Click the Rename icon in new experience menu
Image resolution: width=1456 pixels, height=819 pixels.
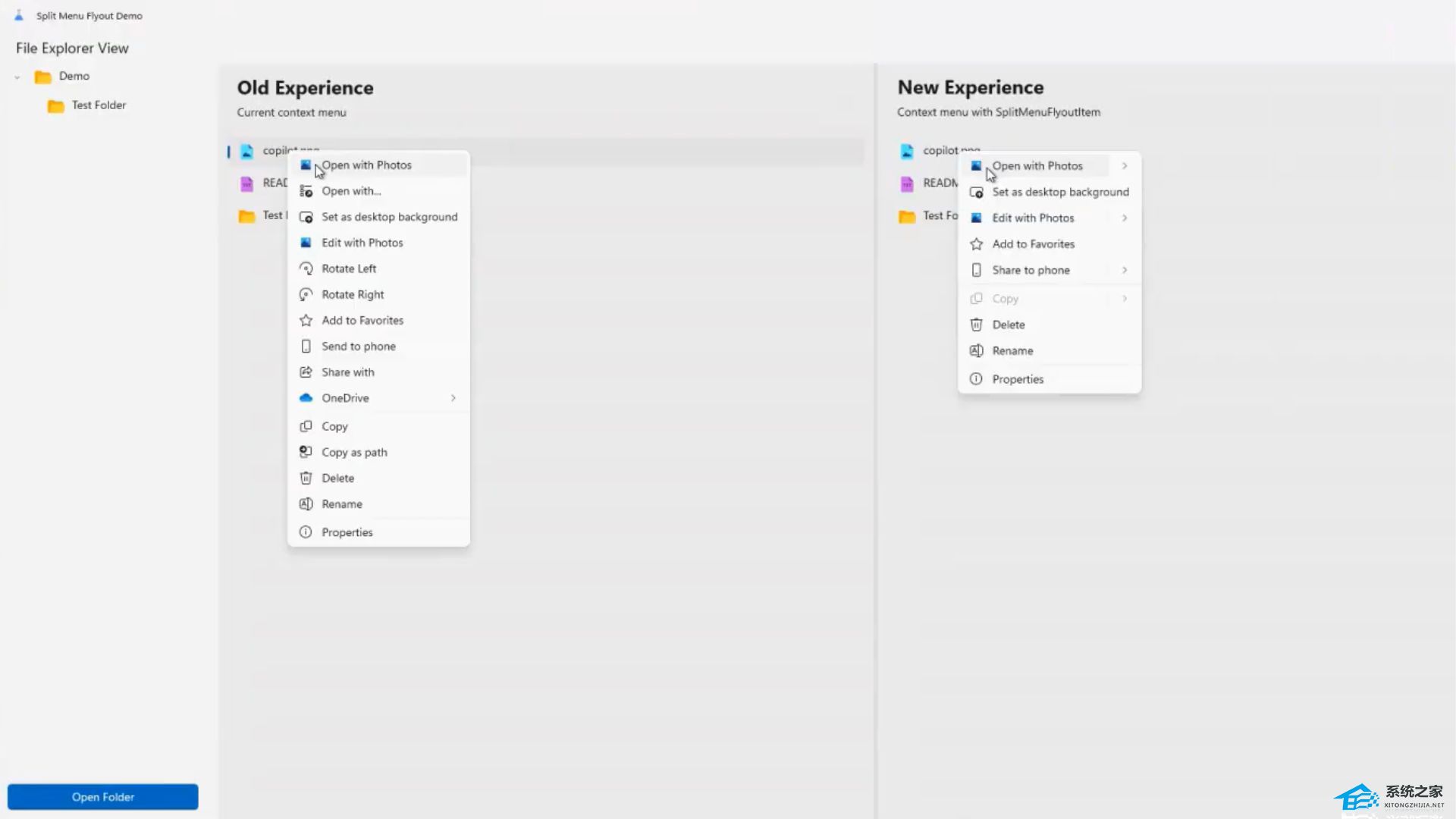[976, 350]
